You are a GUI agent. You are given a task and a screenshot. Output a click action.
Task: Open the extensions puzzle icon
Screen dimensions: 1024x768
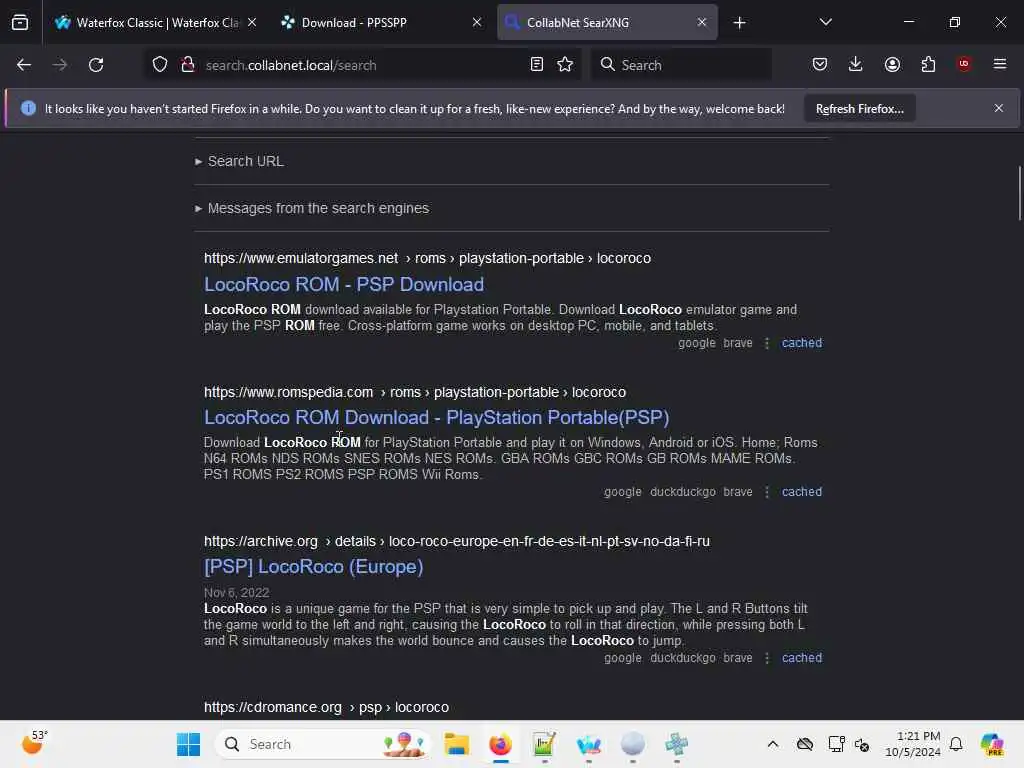[x=928, y=64]
